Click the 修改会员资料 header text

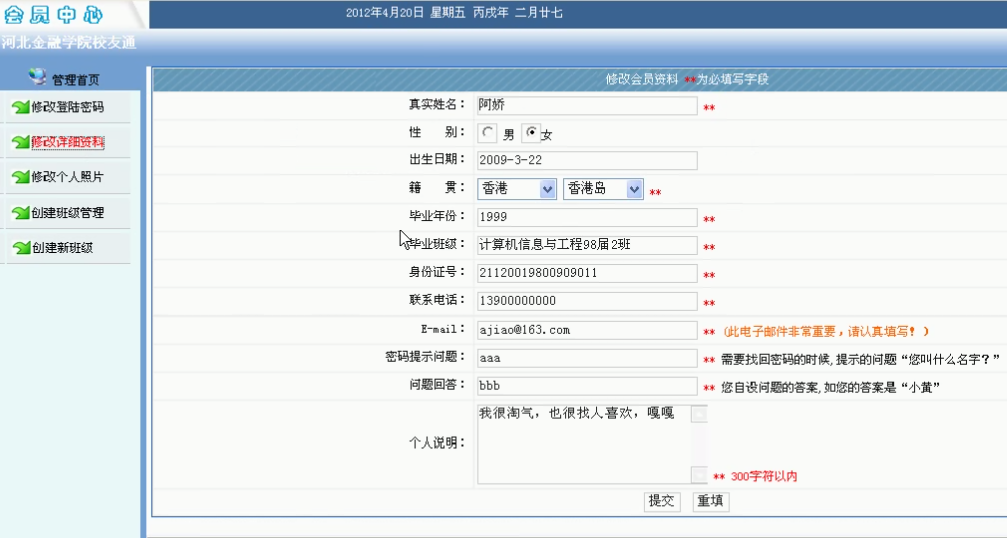point(642,80)
